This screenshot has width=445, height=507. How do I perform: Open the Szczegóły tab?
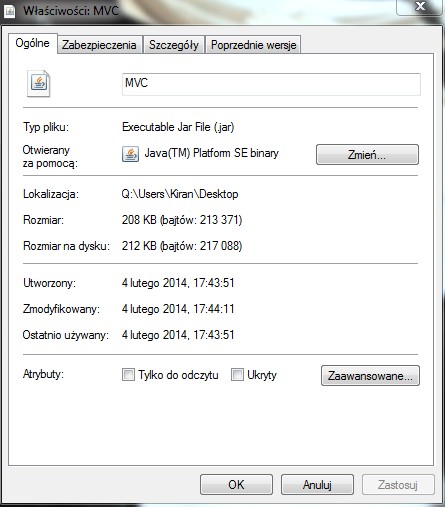click(174, 45)
